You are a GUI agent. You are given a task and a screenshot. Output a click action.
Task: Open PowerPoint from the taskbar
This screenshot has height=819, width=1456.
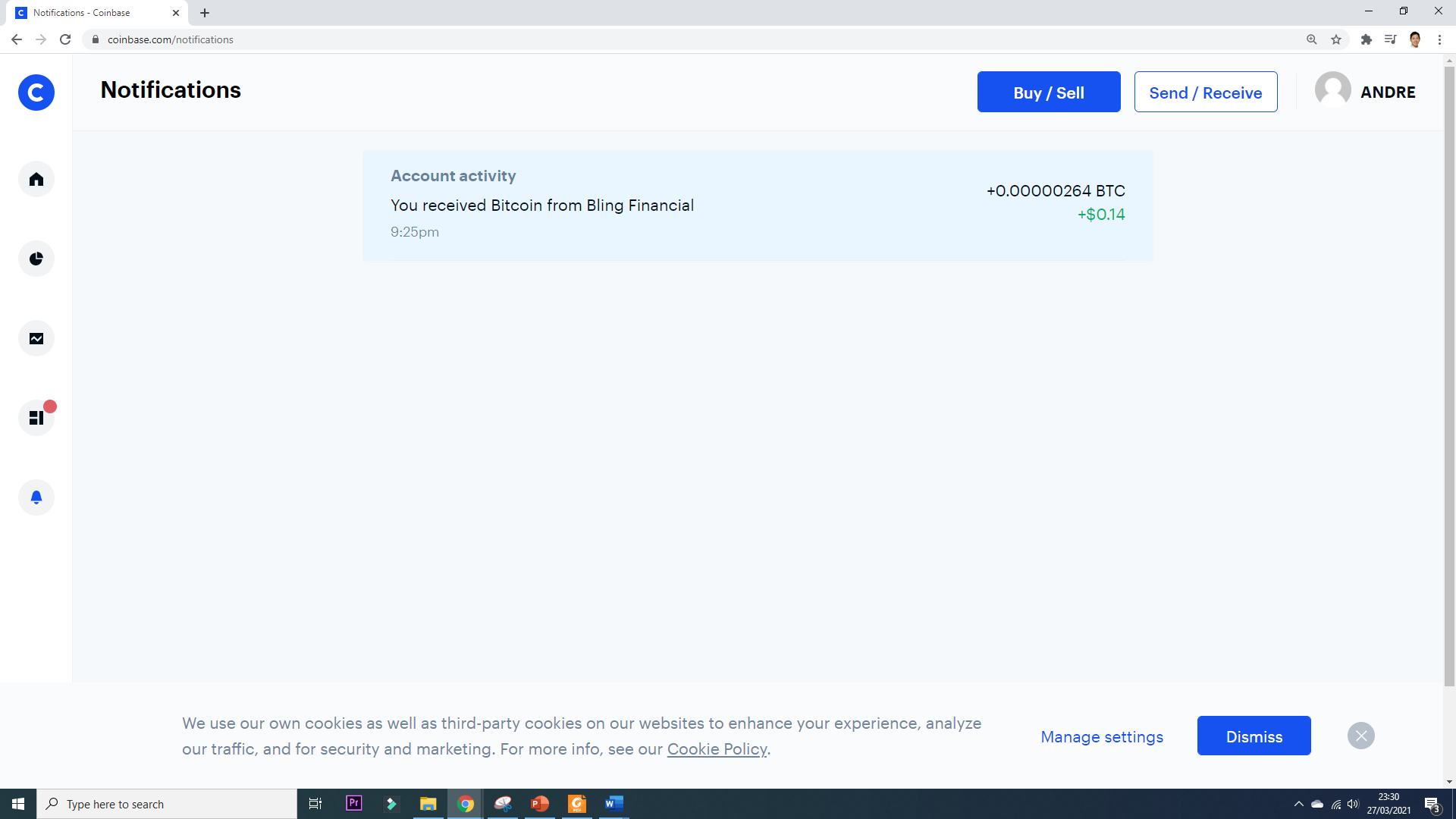click(x=540, y=804)
